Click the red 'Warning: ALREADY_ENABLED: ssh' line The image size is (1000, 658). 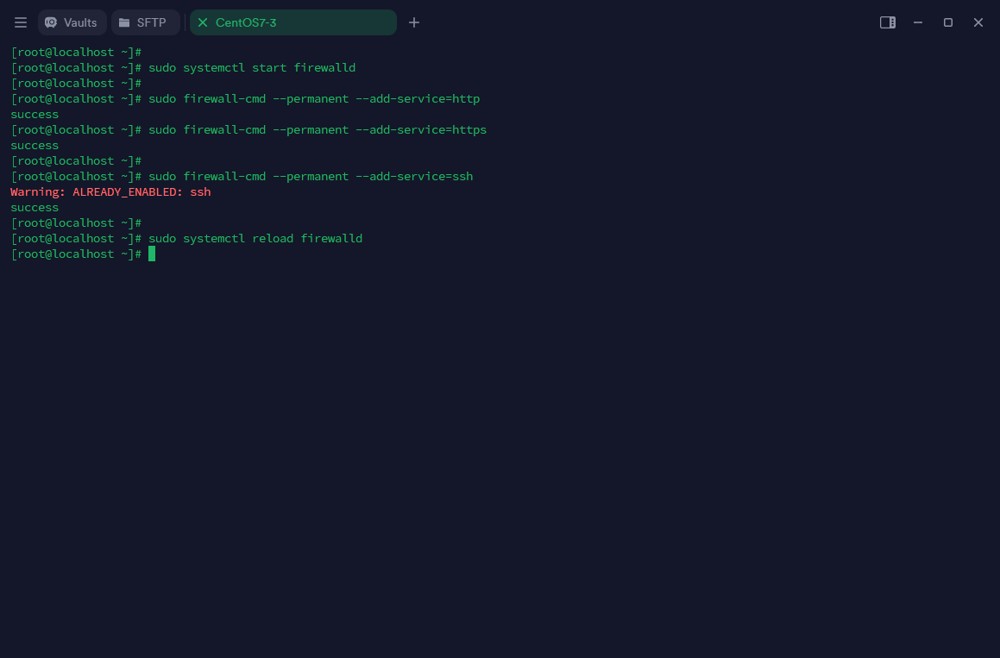coord(110,192)
